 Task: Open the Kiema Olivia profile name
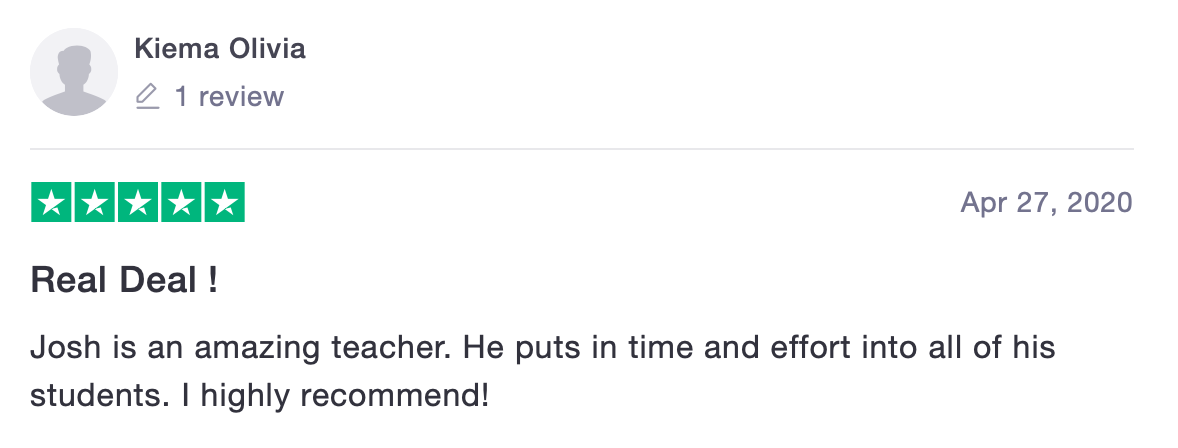click(220, 48)
